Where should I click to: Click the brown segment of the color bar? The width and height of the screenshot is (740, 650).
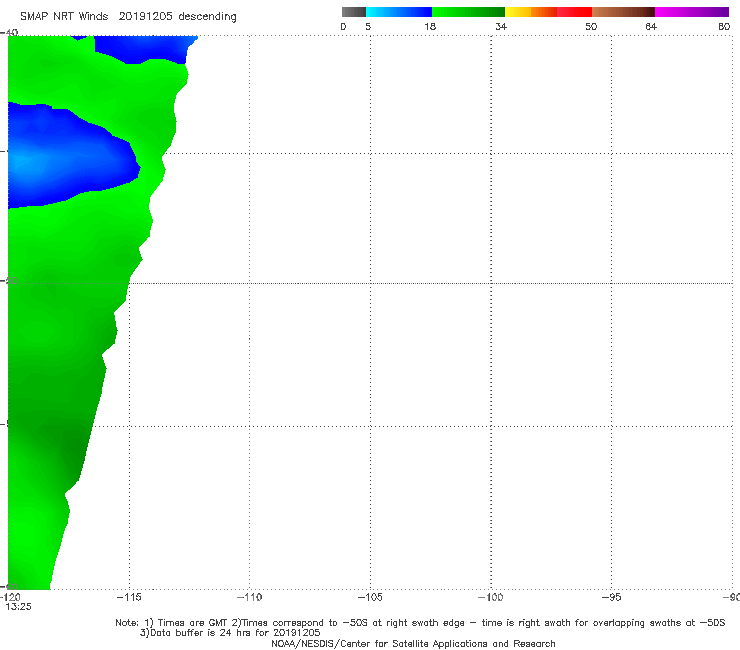[x=623, y=12]
